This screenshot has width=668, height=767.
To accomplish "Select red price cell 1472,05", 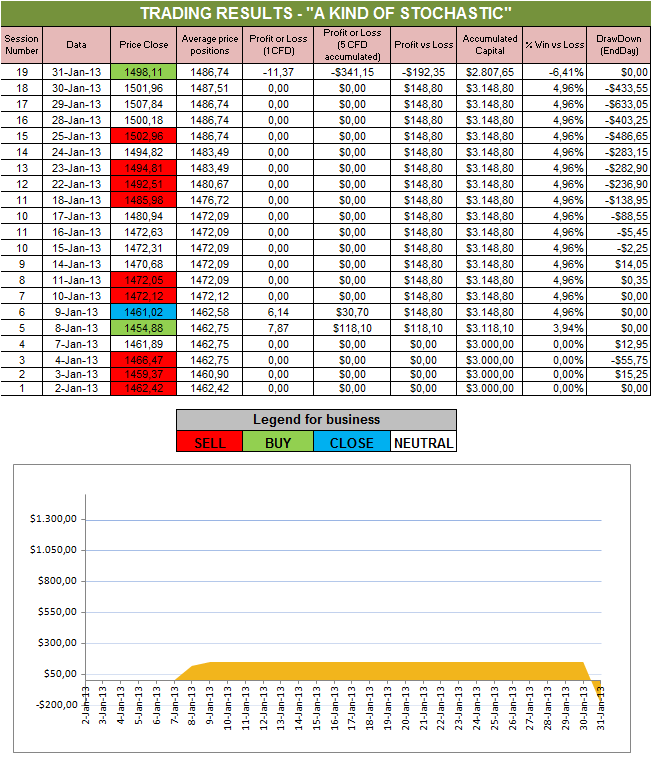I will point(143,280).
